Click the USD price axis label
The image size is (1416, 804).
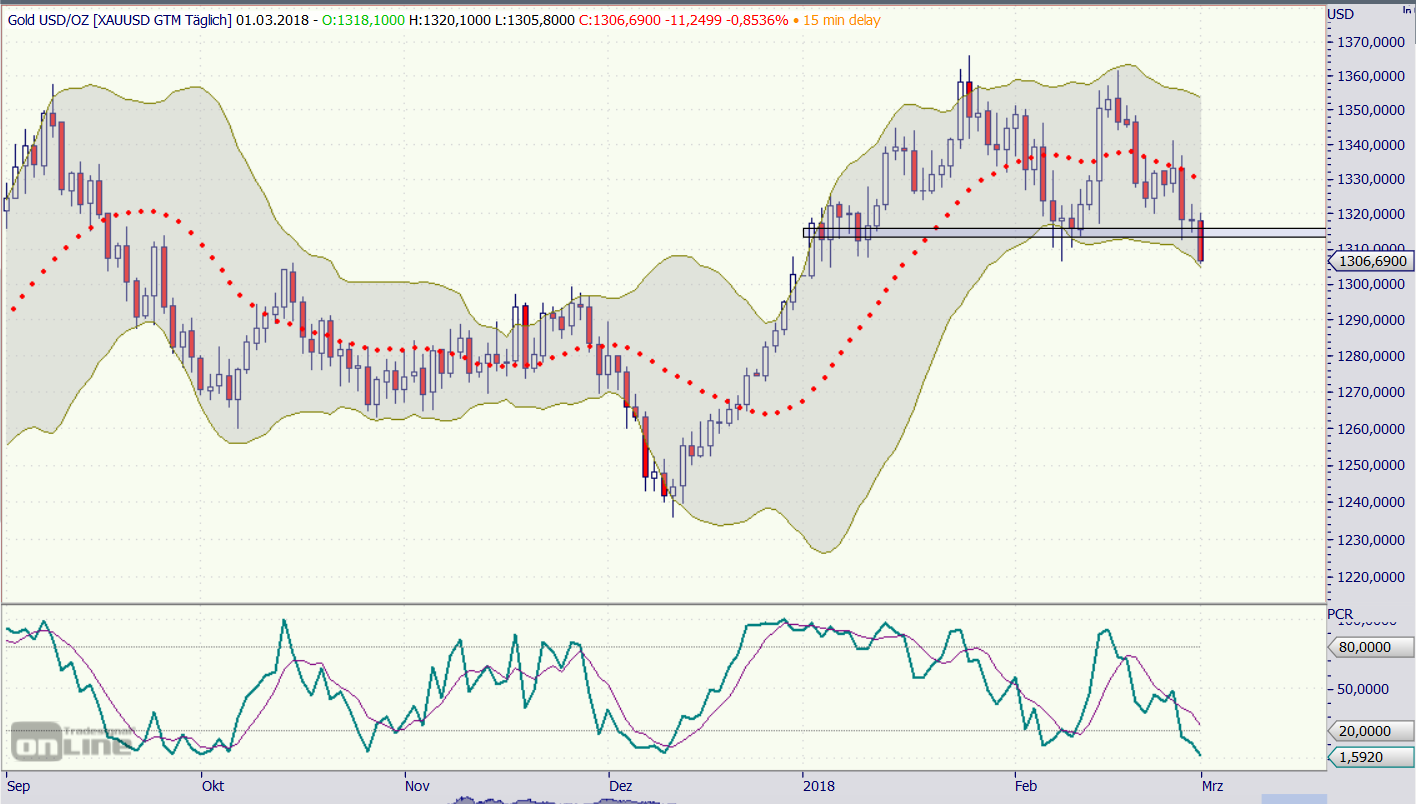(x=1340, y=14)
